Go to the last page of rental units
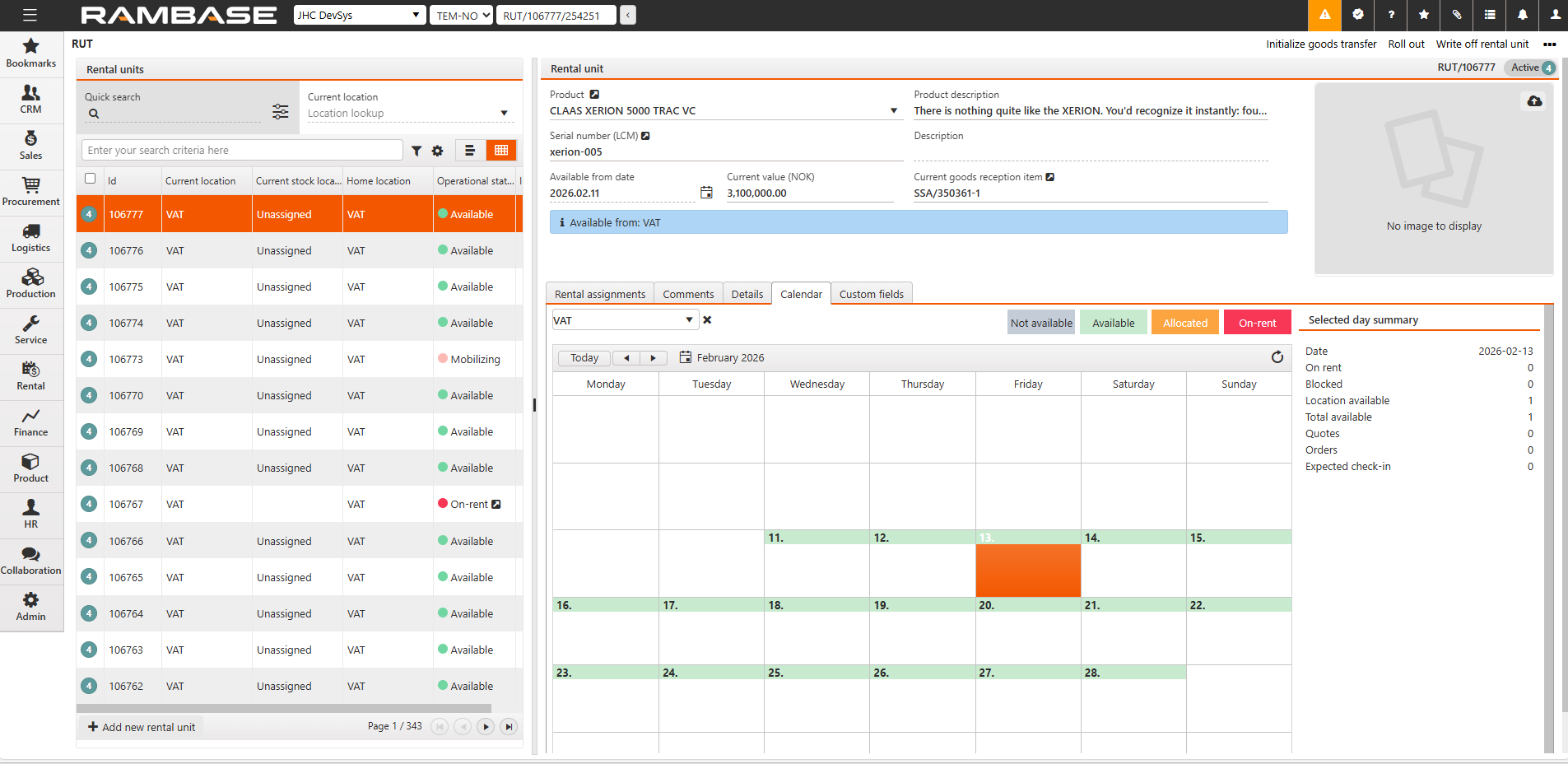Viewport: 1568px width, 764px height. (509, 726)
